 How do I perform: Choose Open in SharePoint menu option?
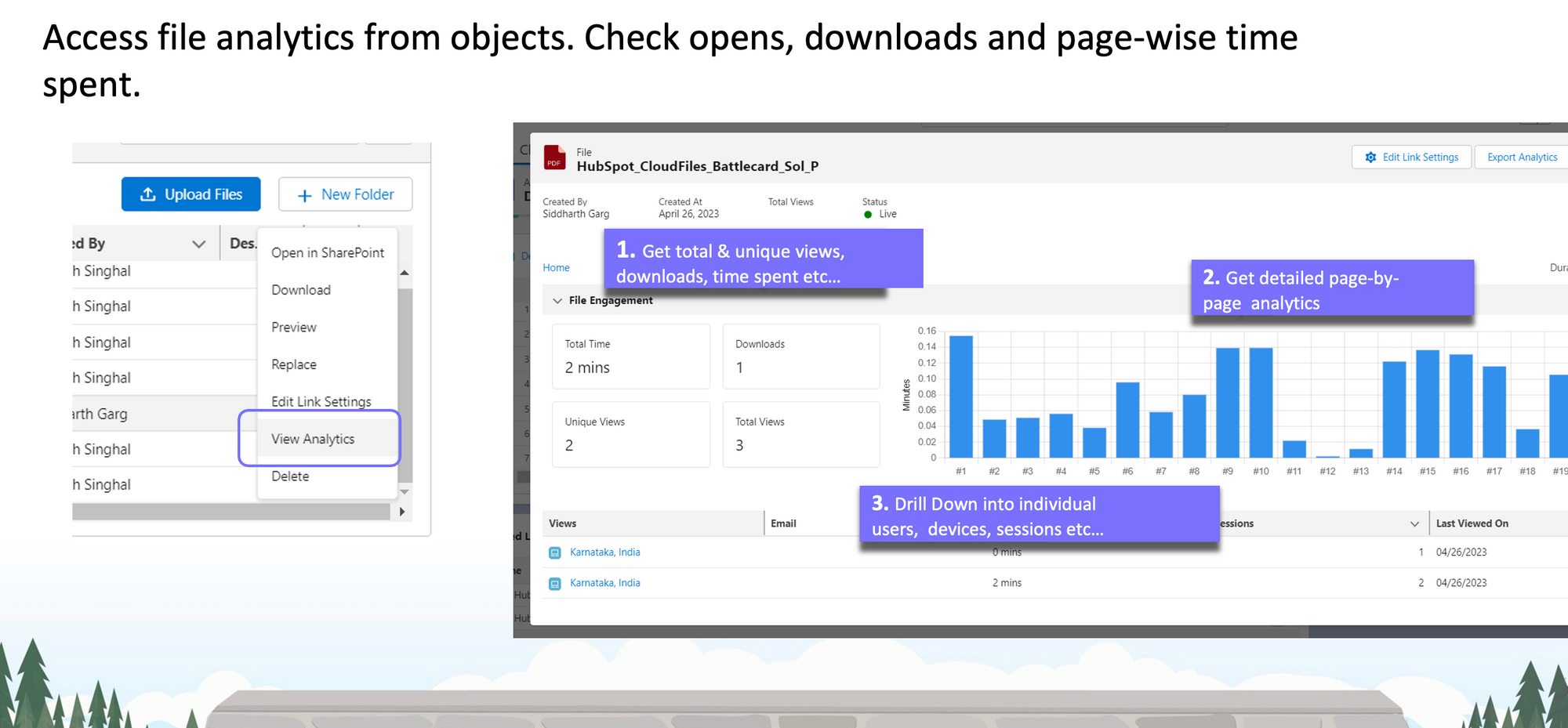328,252
